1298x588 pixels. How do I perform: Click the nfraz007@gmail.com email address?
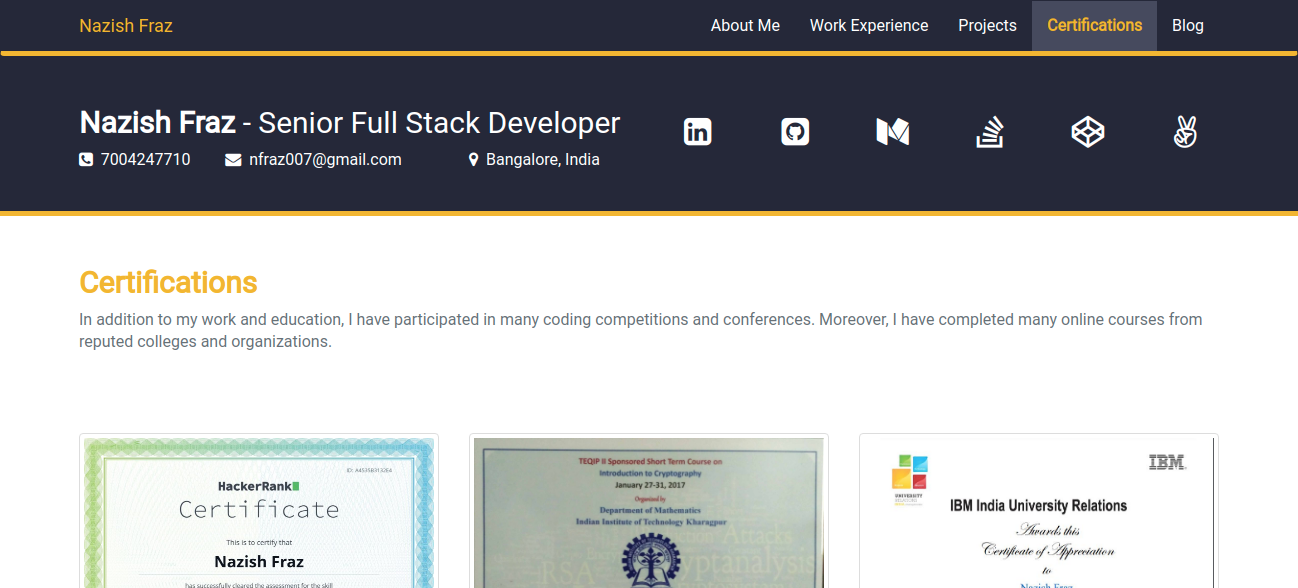pyautogui.click(x=325, y=158)
